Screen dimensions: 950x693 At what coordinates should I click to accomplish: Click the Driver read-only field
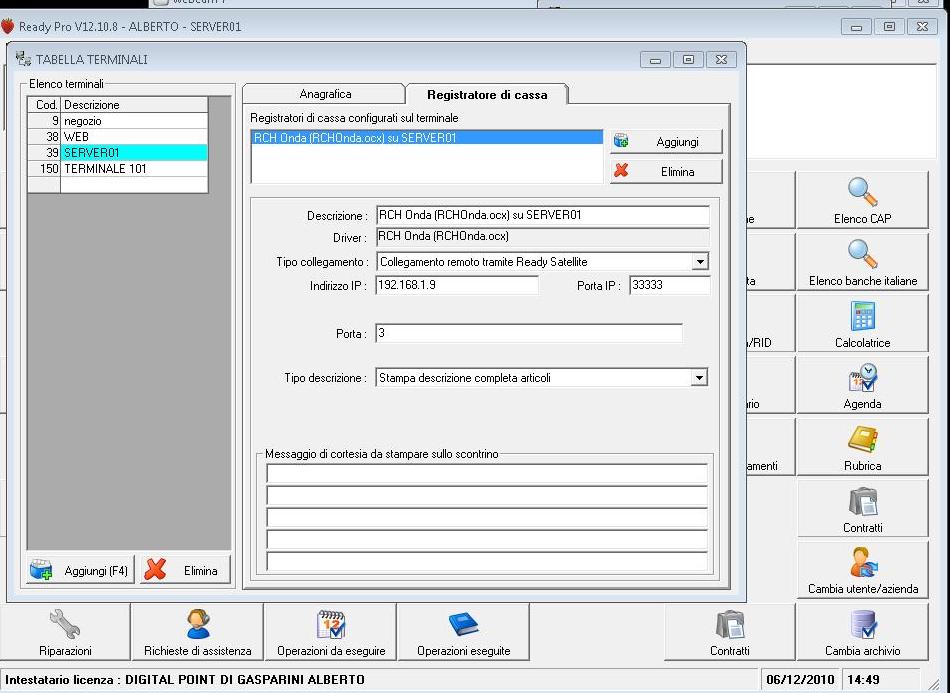coord(542,236)
